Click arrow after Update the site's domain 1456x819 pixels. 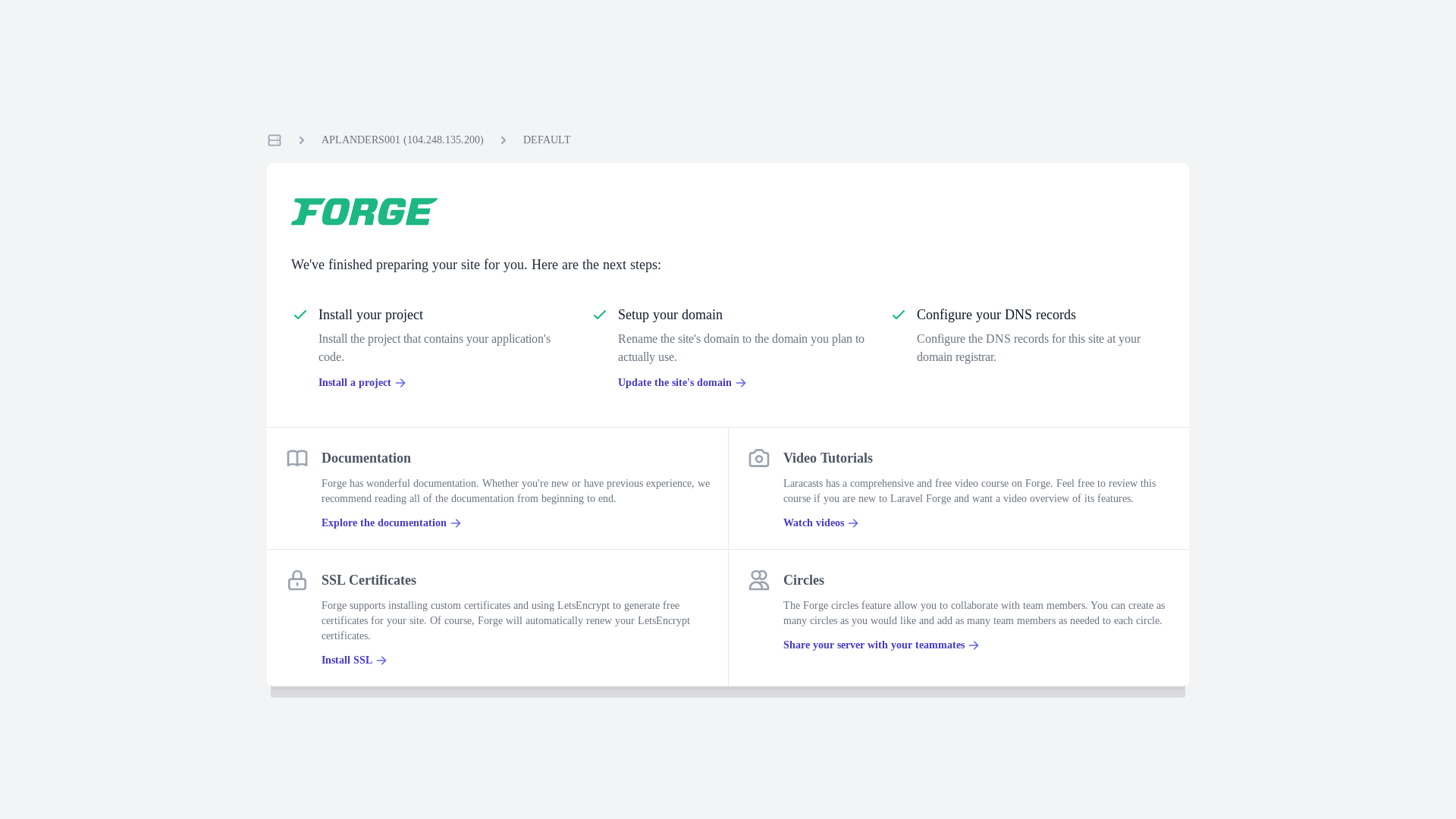coord(741,384)
